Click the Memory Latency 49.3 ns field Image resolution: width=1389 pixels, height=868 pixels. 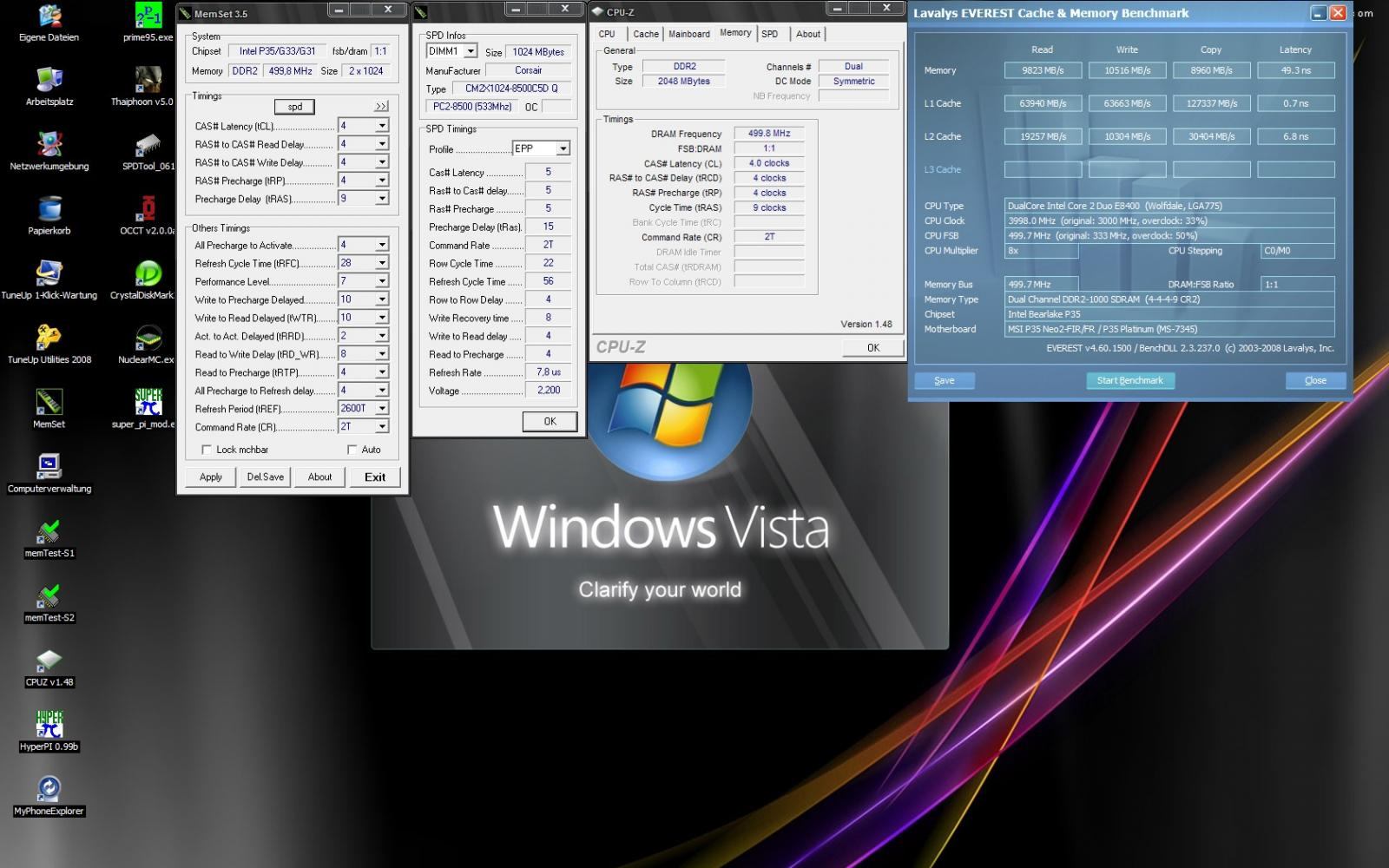(1295, 70)
